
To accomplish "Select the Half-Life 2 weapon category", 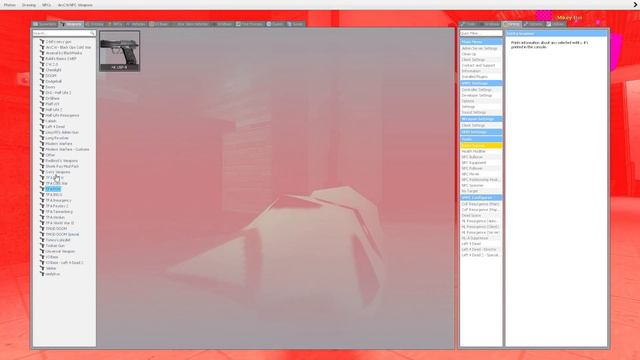I will click(53, 110).
